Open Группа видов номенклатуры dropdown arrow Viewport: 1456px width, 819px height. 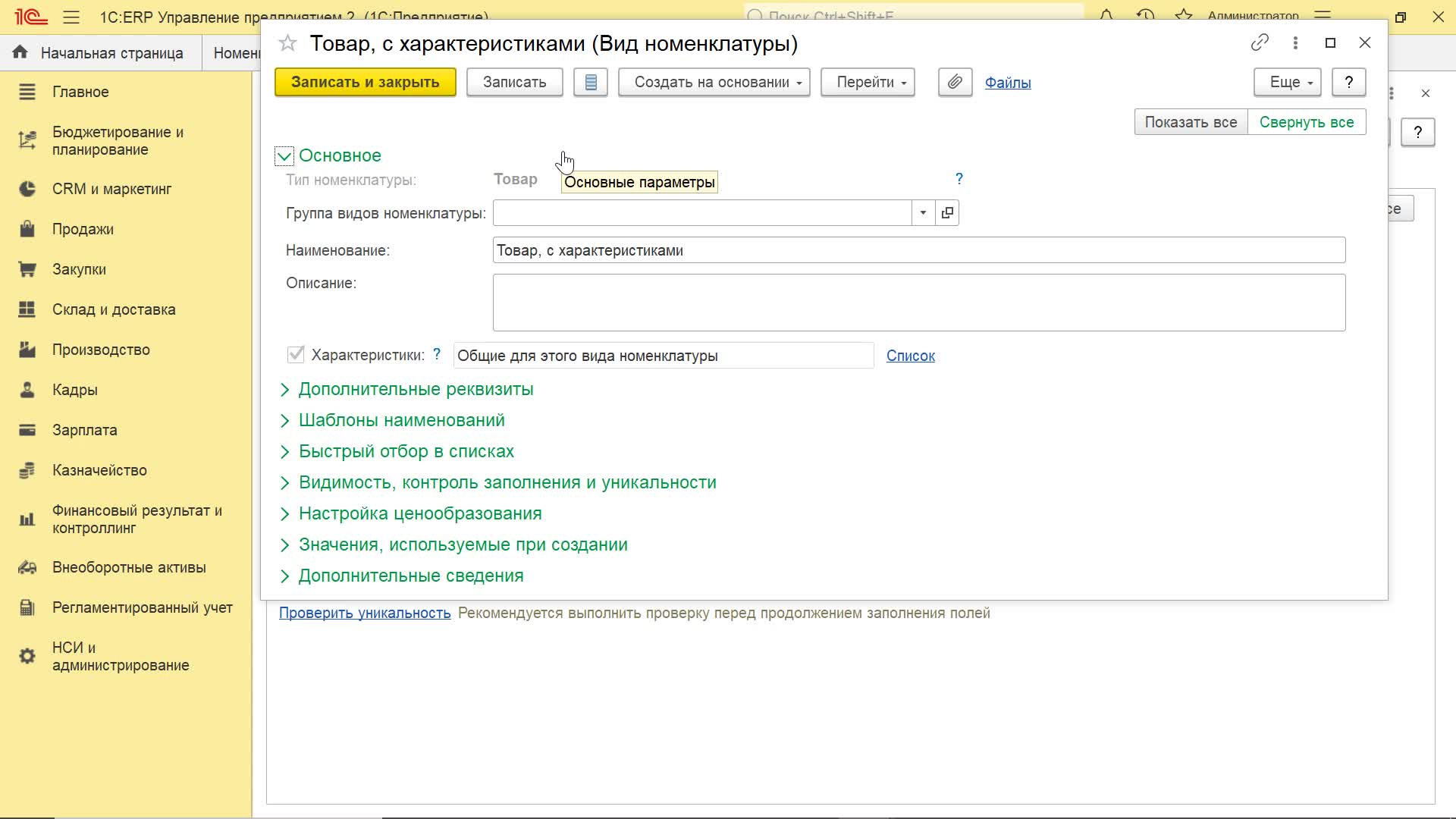pyautogui.click(x=923, y=213)
